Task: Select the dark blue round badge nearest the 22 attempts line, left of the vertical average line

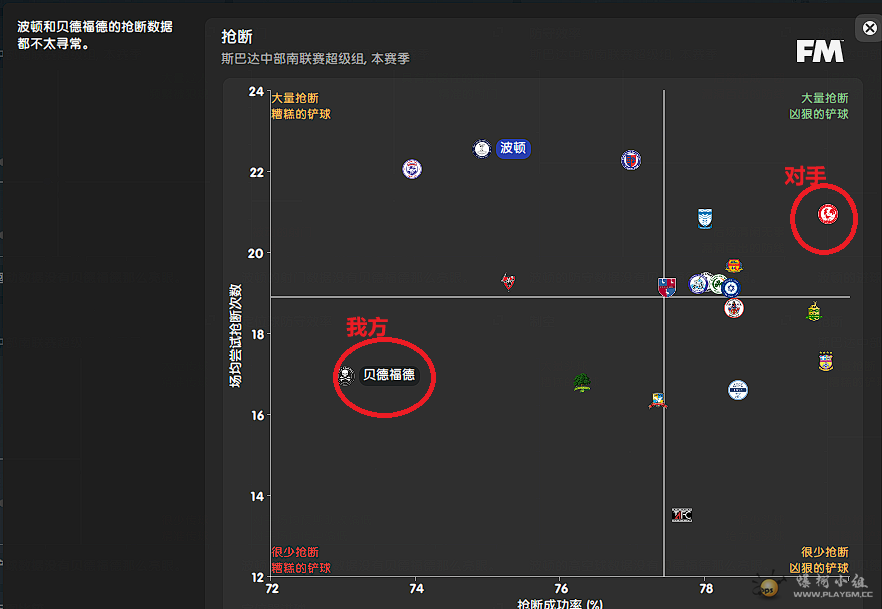Action: click(631, 160)
